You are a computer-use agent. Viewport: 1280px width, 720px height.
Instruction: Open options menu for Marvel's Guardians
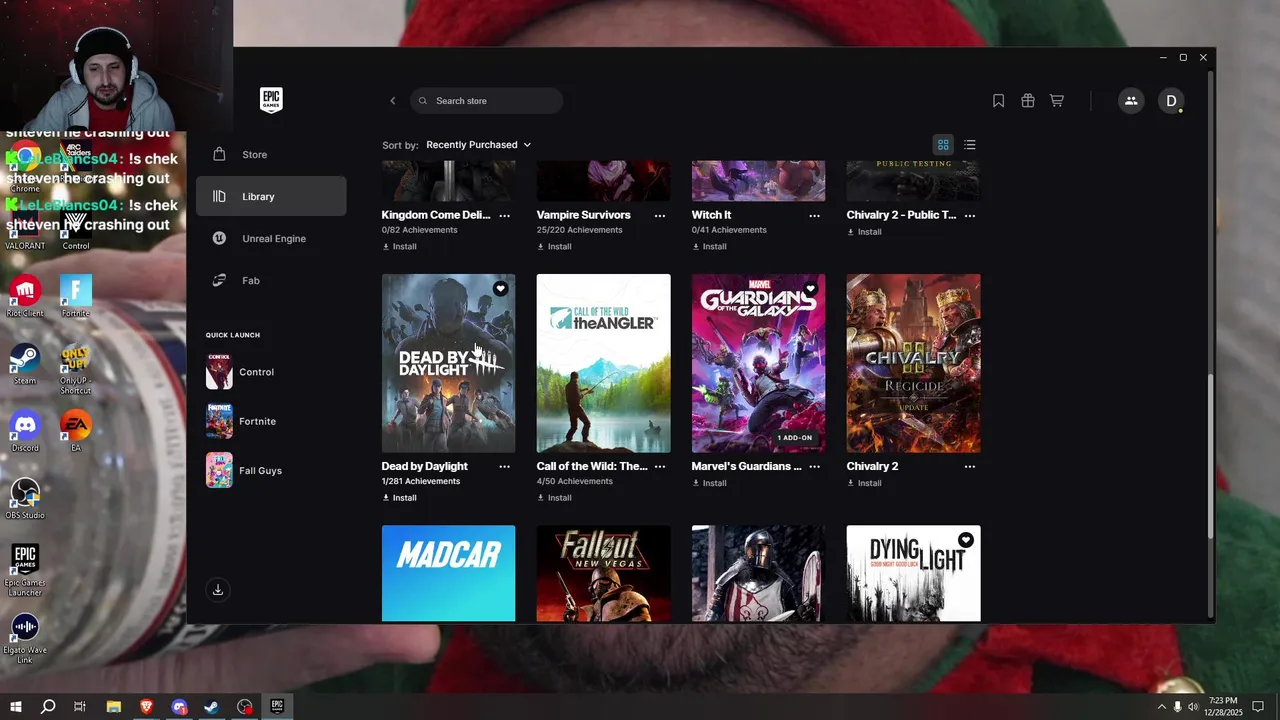point(814,466)
